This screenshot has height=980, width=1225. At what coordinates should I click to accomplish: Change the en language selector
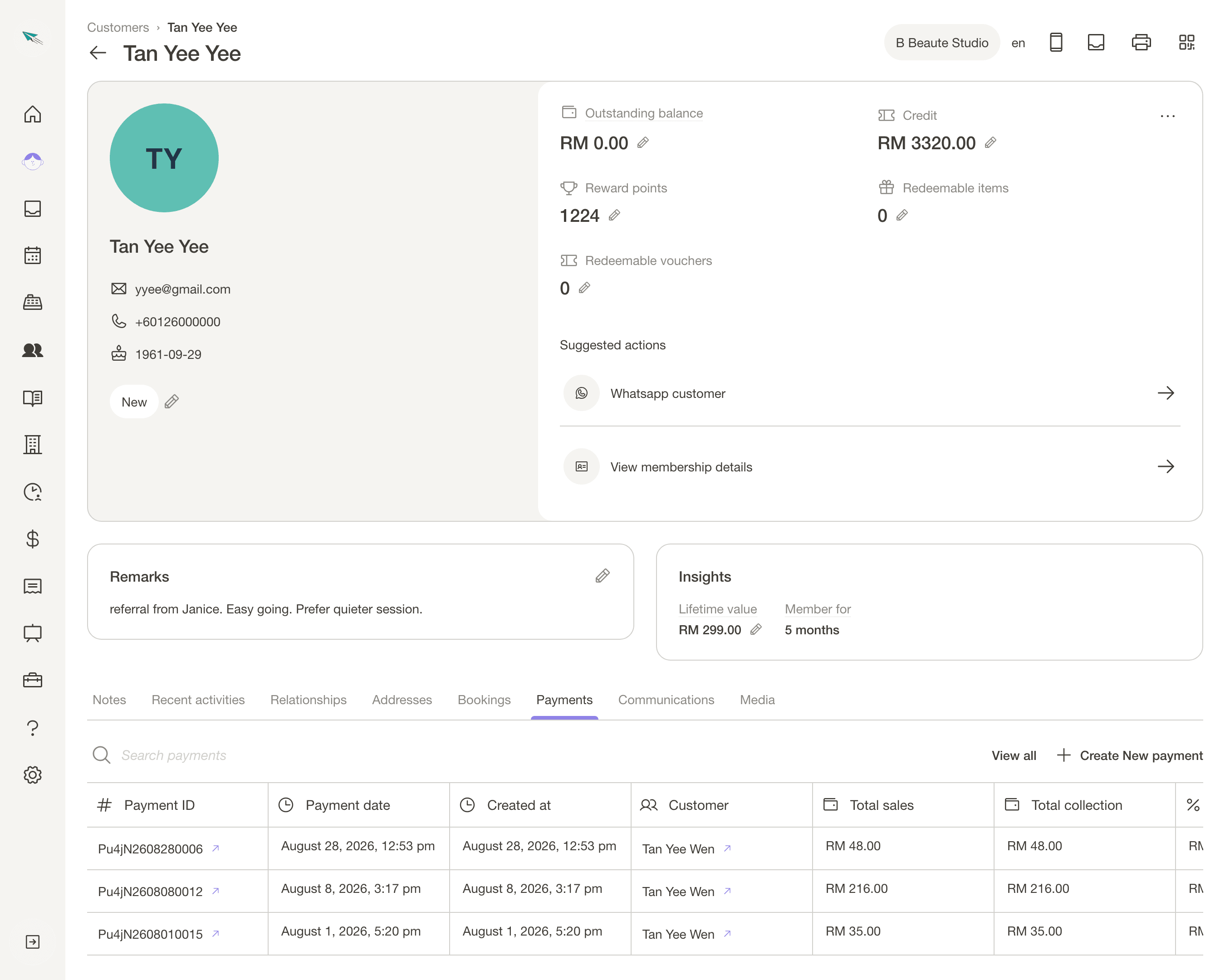[x=1018, y=43]
